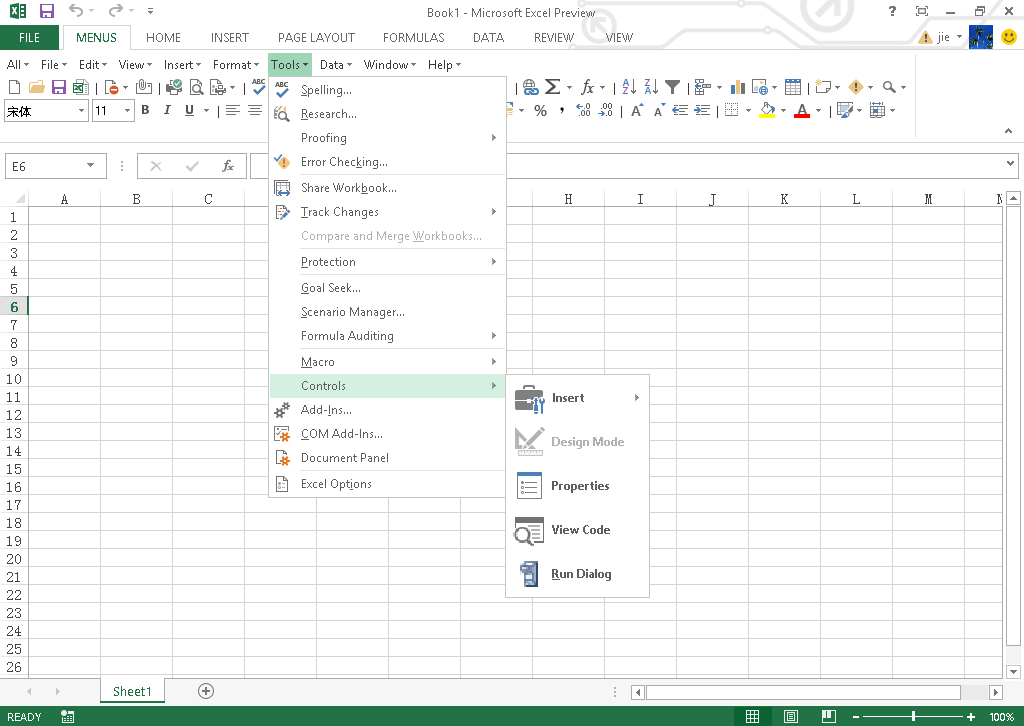Expand the Track Changes submenu
Image resolution: width=1024 pixels, height=726 pixels.
[x=387, y=212]
